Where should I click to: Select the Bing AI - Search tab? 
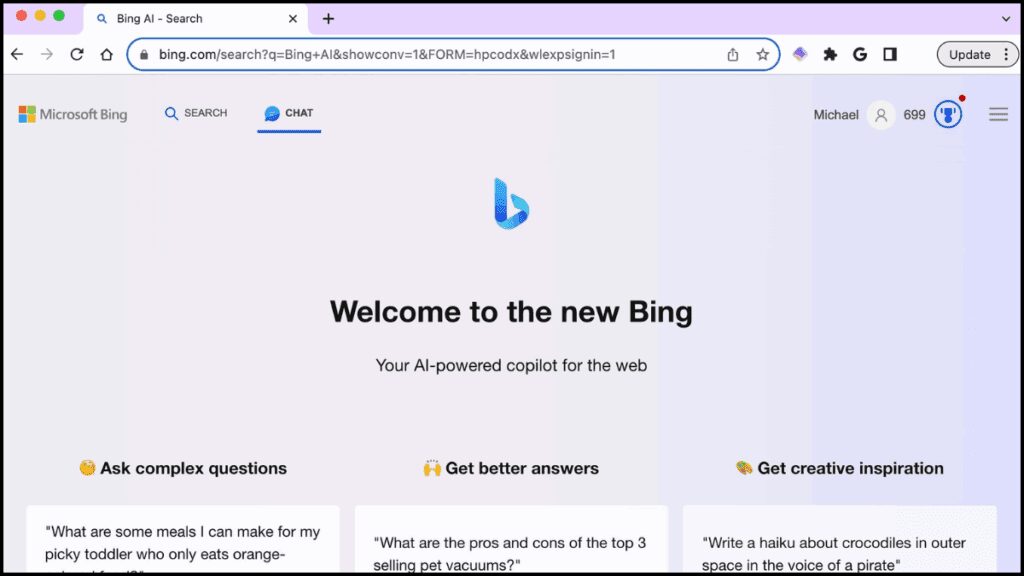(x=195, y=19)
